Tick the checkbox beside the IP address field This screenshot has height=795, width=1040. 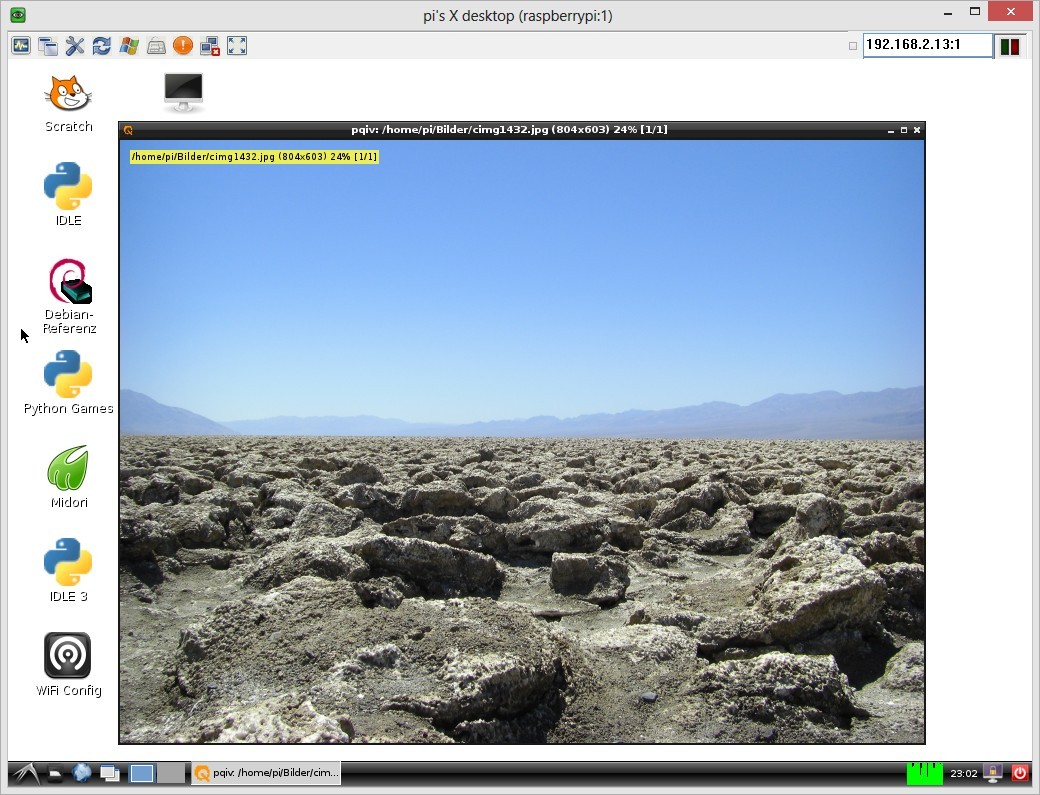[x=853, y=46]
